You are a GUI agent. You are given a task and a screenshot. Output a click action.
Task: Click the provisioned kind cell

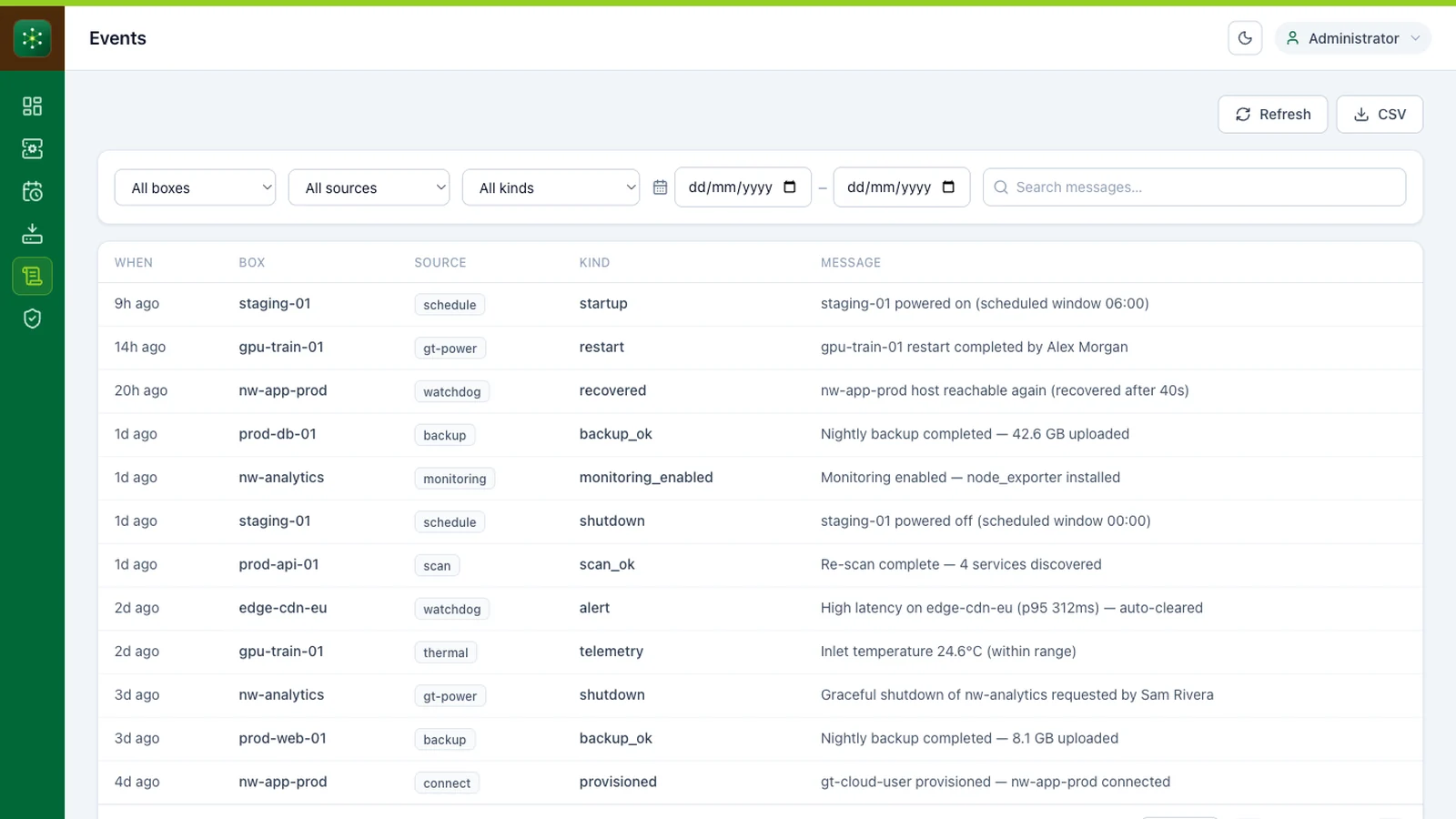click(x=618, y=782)
